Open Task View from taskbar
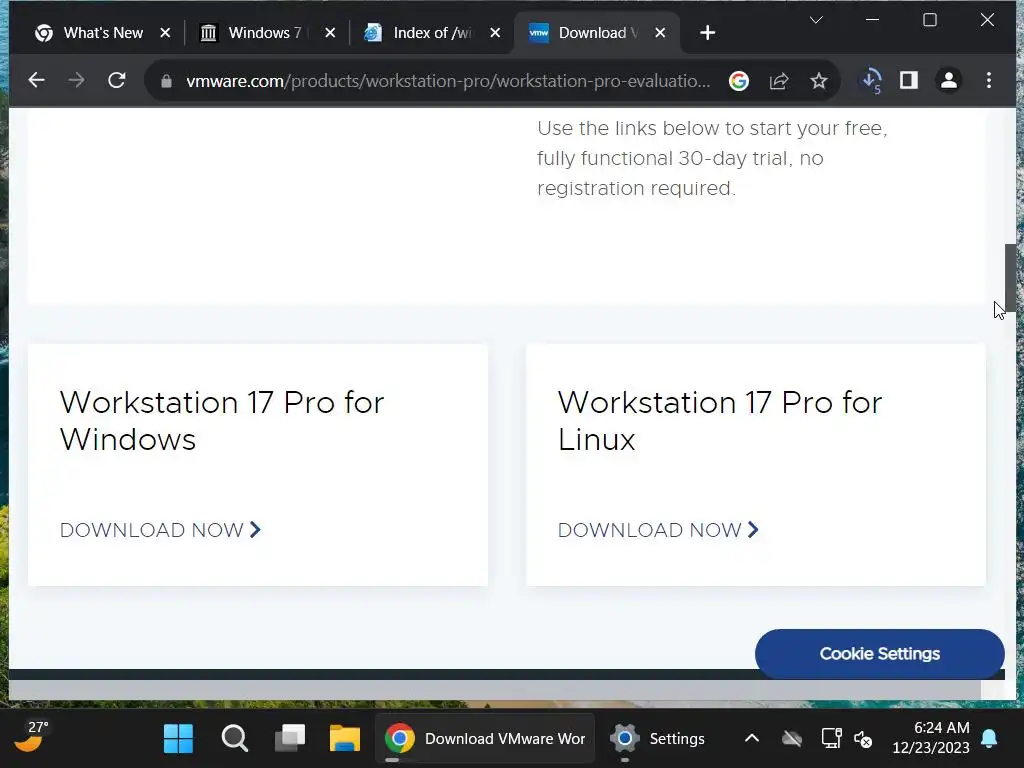The image size is (1024, 768). pos(290,739)
